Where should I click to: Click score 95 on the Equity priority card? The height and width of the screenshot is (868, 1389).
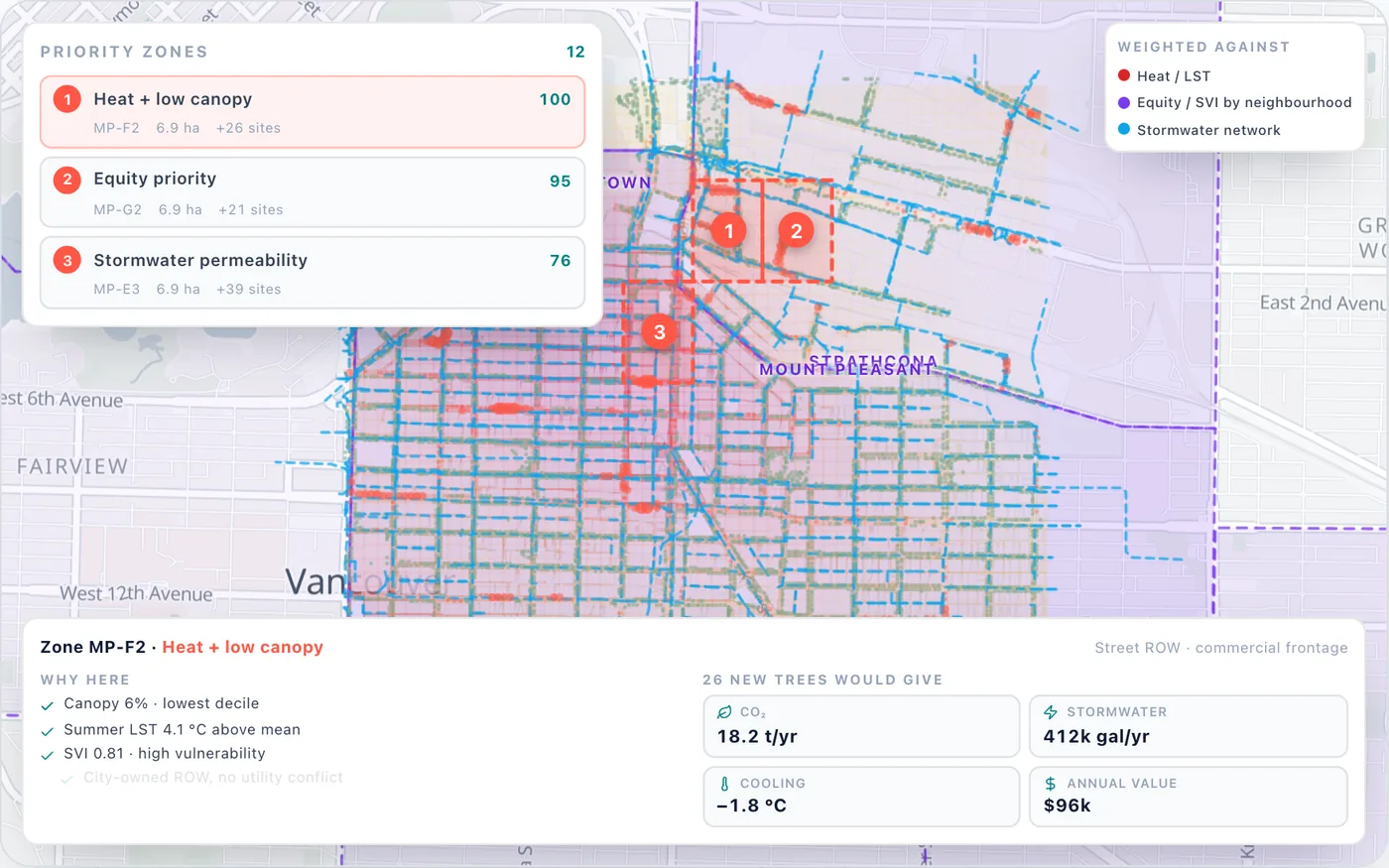(x=560, y=181)
